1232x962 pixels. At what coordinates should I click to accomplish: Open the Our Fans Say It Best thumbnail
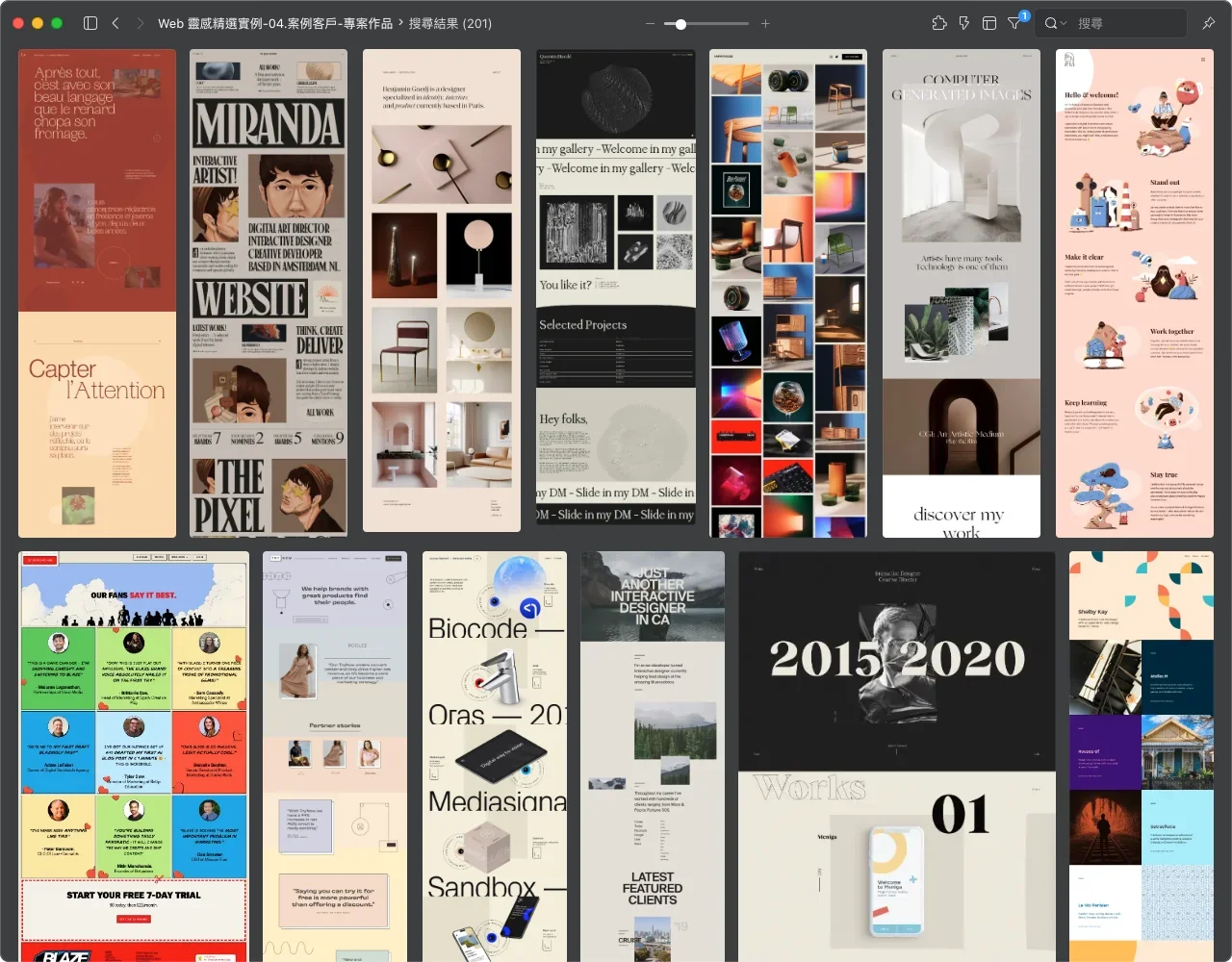pyautogui.click(x=134, y=756)
